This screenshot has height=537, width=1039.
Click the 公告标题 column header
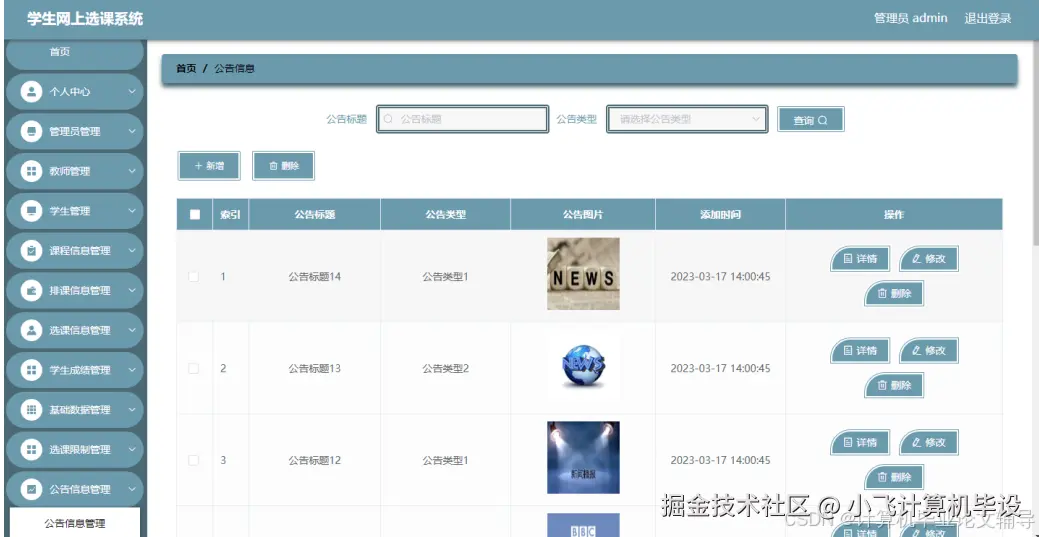coord(315,214)
